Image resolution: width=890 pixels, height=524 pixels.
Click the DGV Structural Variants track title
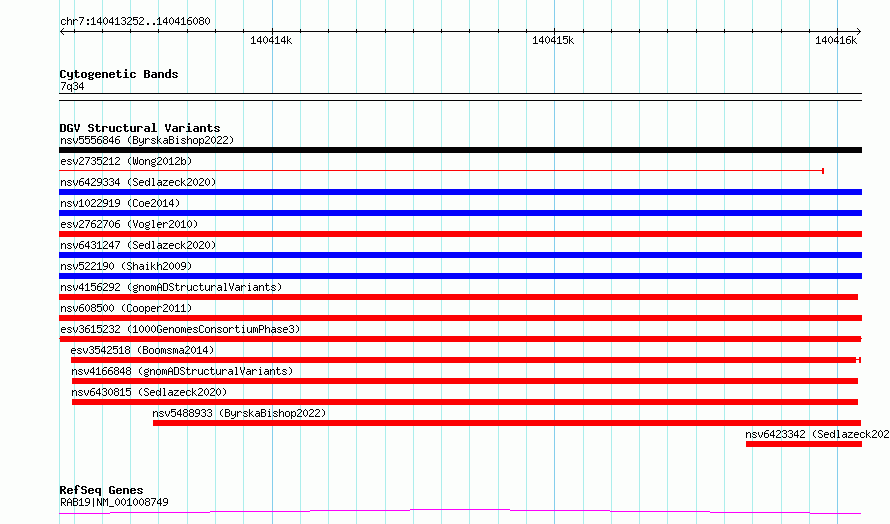[140, 128]
